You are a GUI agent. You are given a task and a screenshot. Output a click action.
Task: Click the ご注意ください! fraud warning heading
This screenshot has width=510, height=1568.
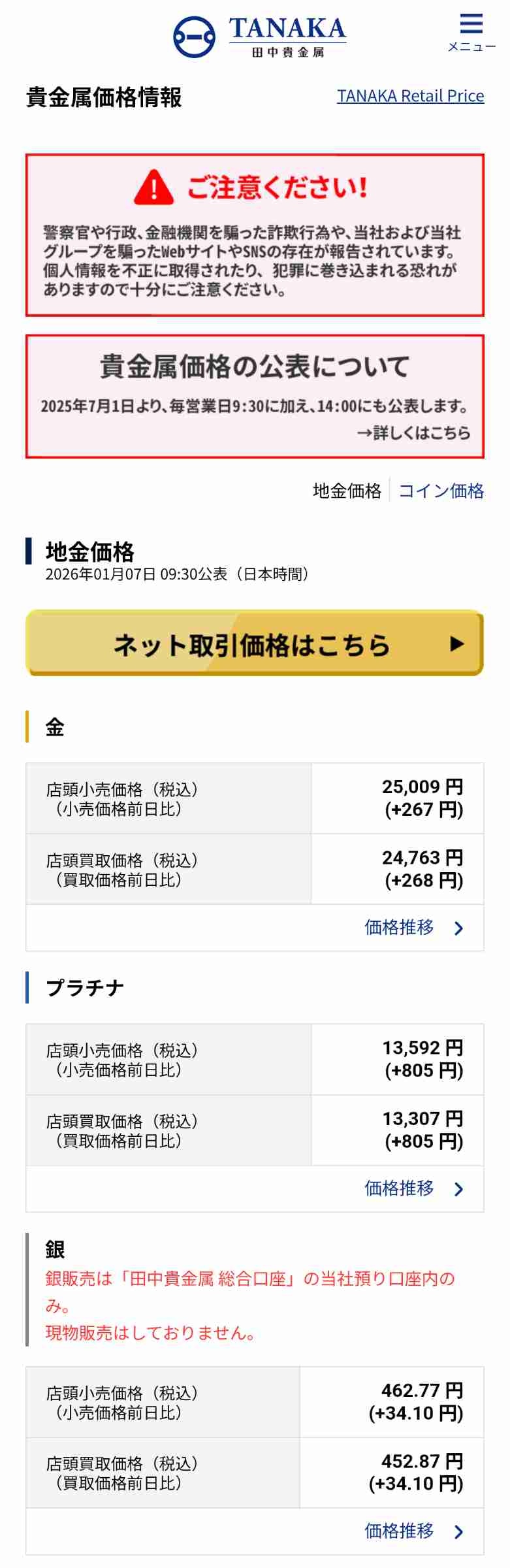click(x=277, y=188)
